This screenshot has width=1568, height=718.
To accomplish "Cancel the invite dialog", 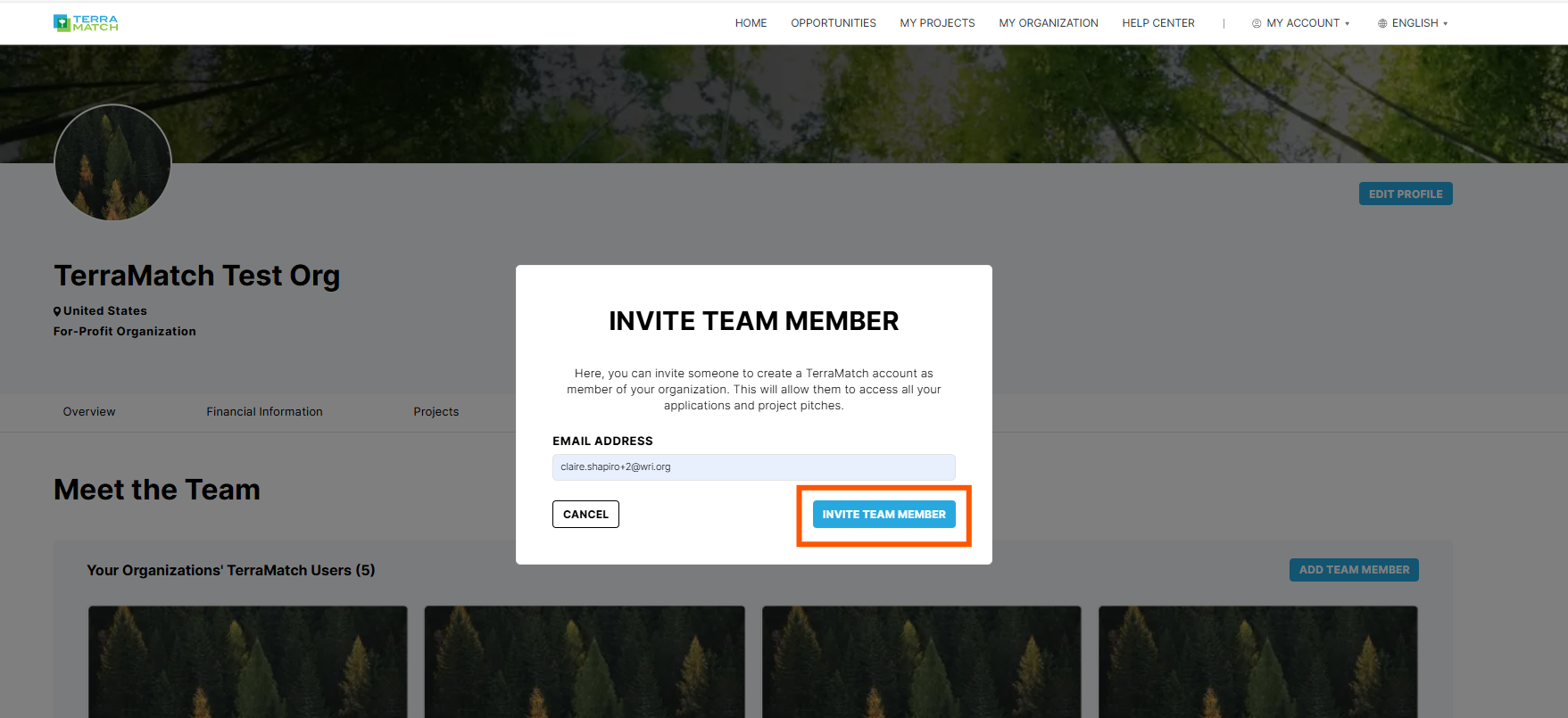I will click(x=585, y=514).
